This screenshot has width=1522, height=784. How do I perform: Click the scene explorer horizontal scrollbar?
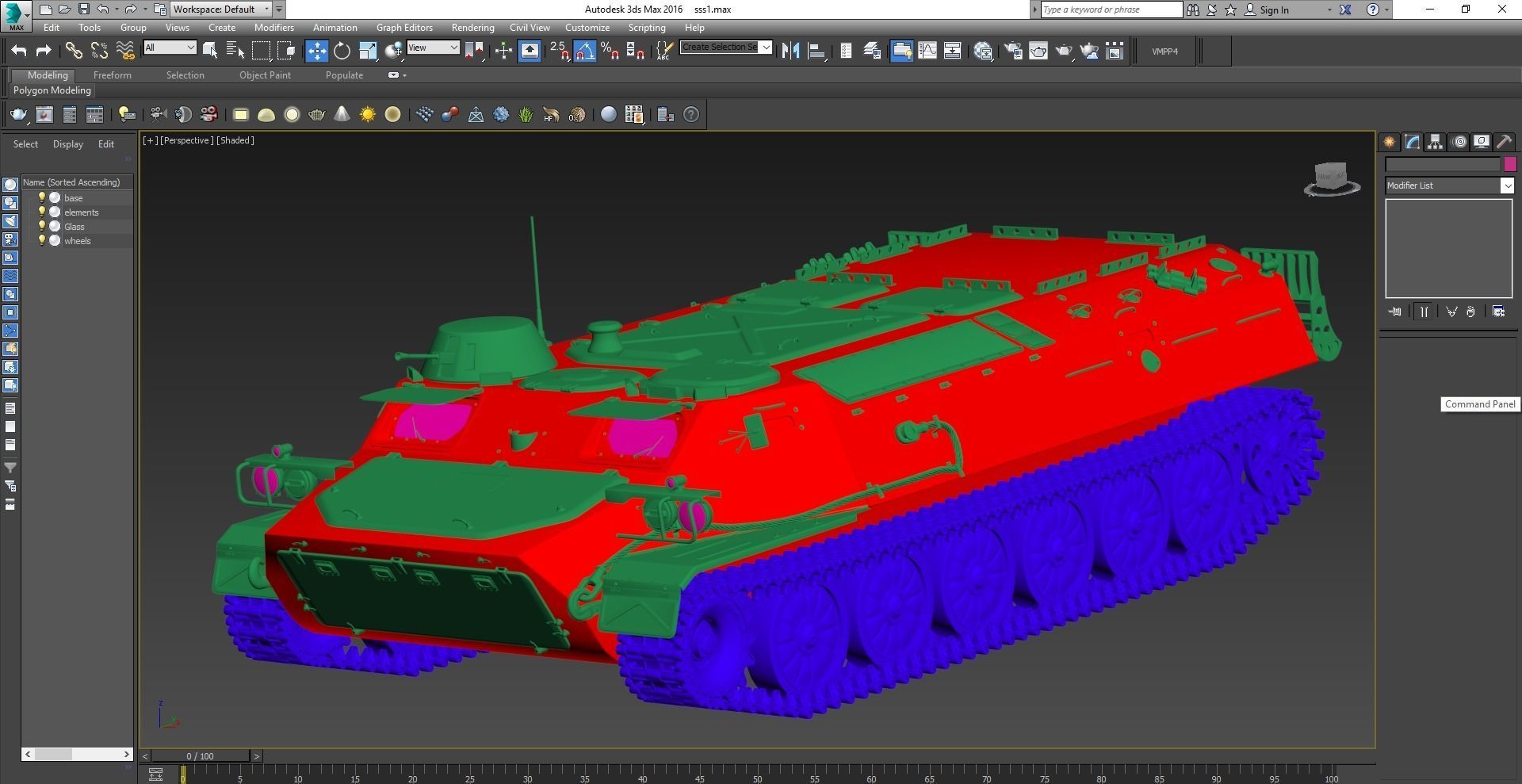click(x=77, y=754)
